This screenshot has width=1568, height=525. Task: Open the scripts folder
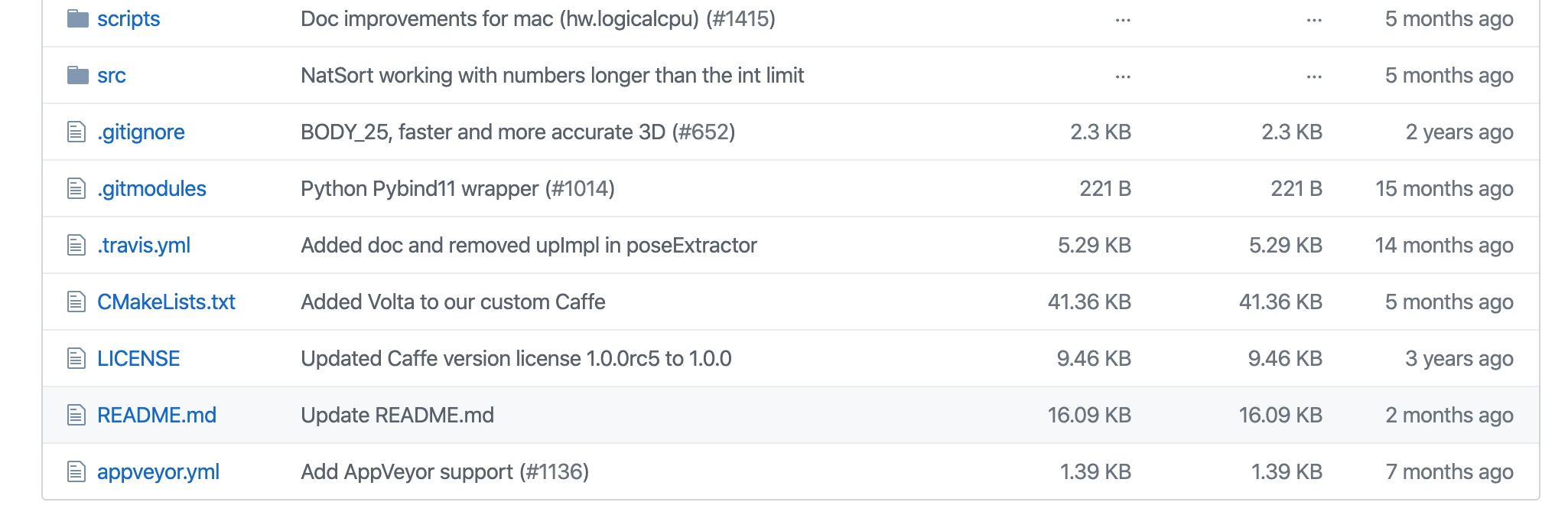(128, 18)
